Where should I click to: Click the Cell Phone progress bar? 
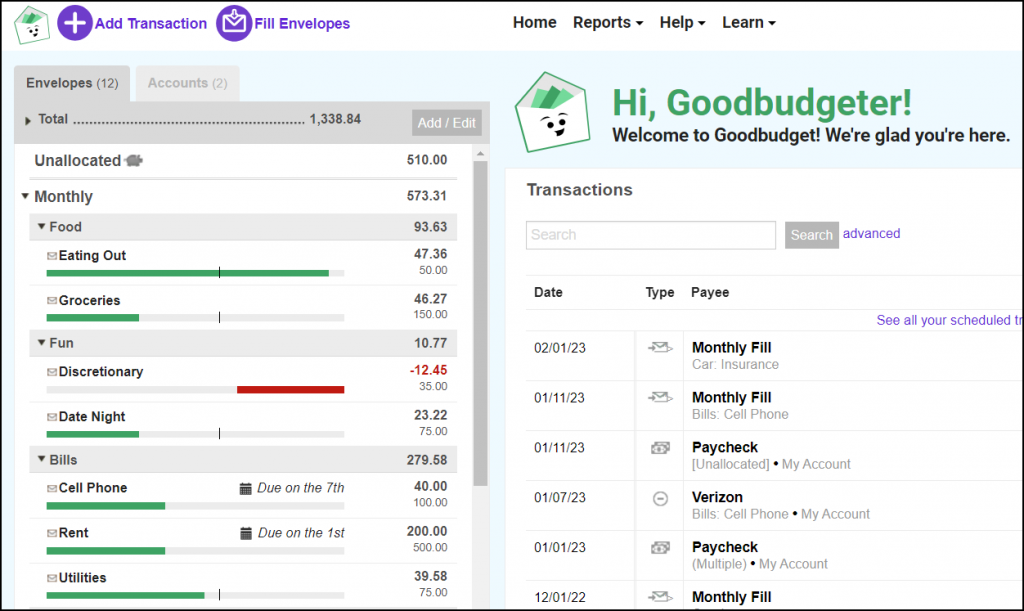pos(195,506)
